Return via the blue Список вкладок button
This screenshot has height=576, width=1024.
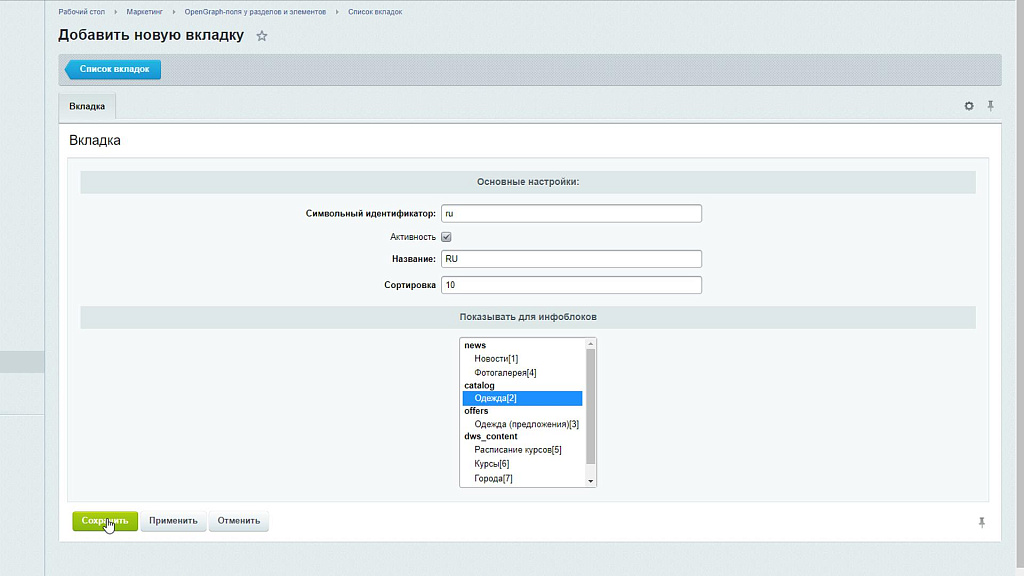click(113, 70)
